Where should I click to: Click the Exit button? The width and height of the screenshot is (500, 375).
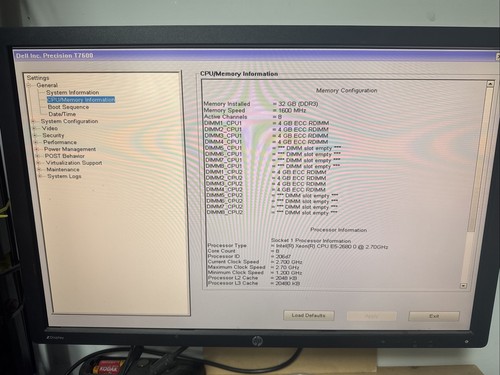pyautogui.click(x=434, y=316)
